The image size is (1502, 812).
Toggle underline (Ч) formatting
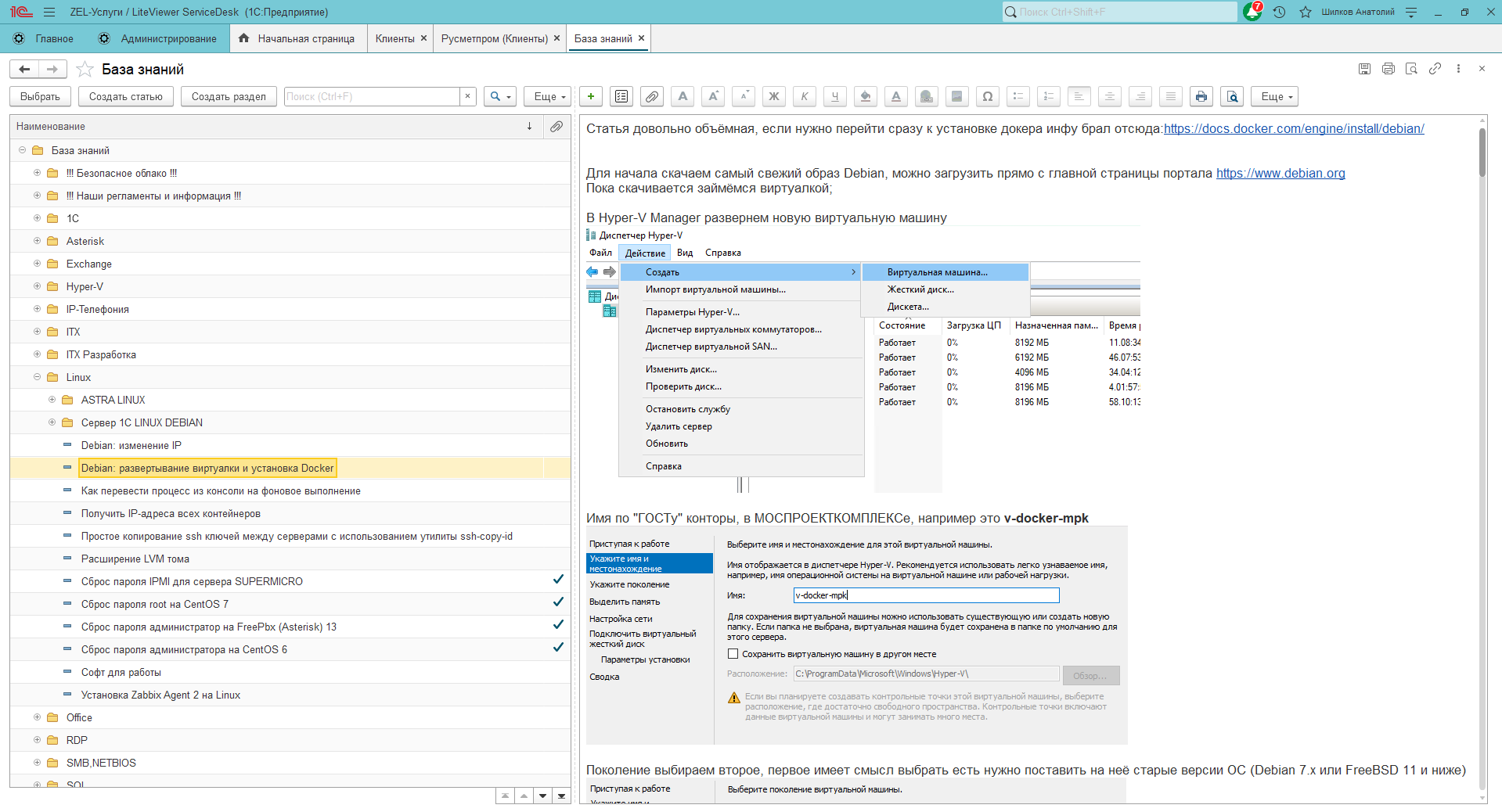[x=835, y=96]
